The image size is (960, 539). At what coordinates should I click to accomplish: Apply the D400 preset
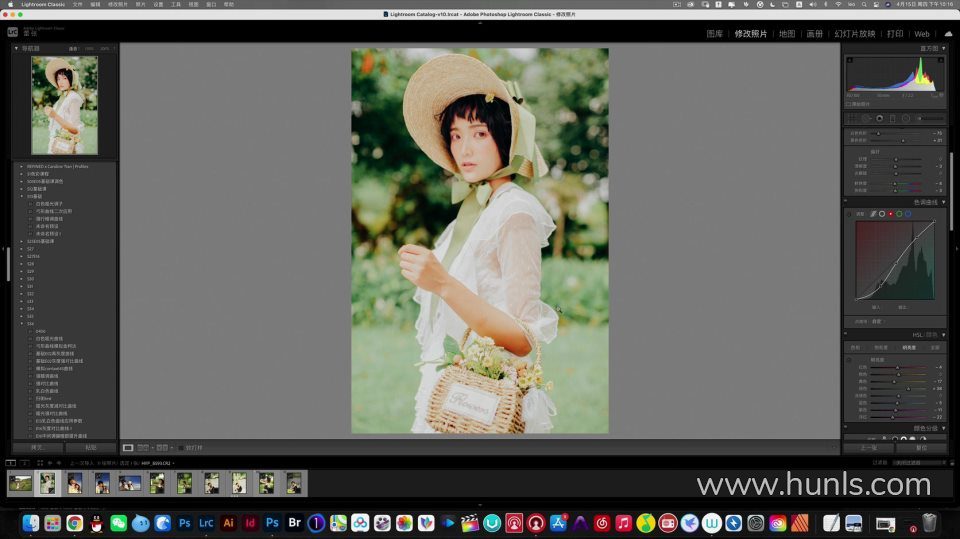40,331
